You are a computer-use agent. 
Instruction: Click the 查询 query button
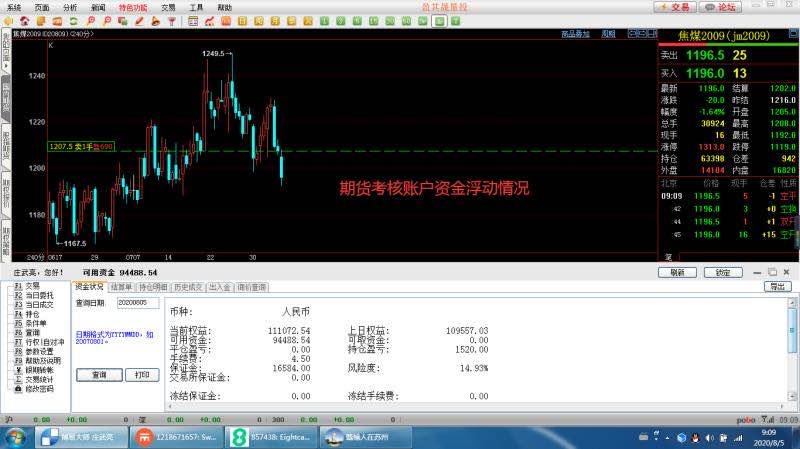(99, 375)
